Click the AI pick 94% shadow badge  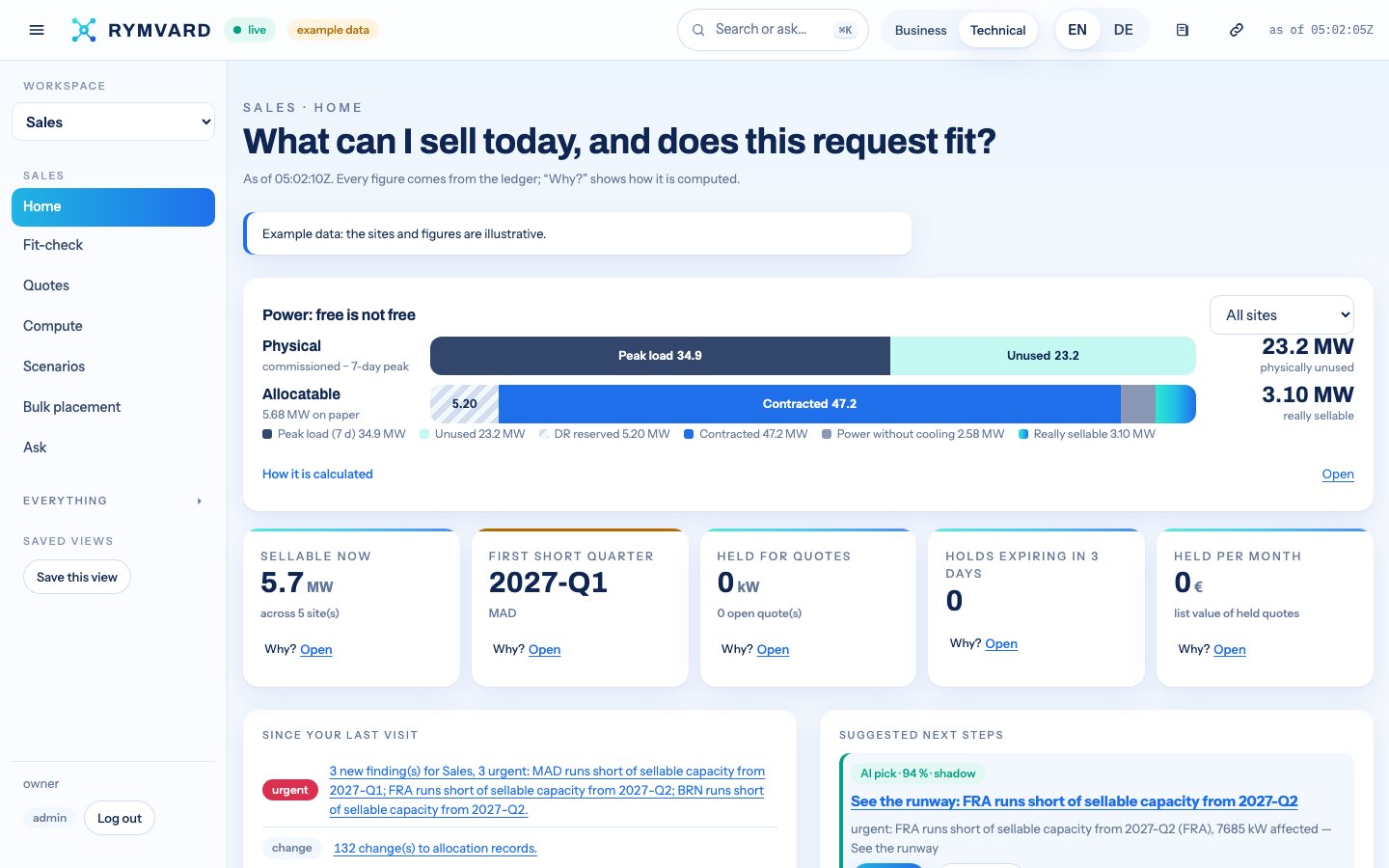click(917, 773)
